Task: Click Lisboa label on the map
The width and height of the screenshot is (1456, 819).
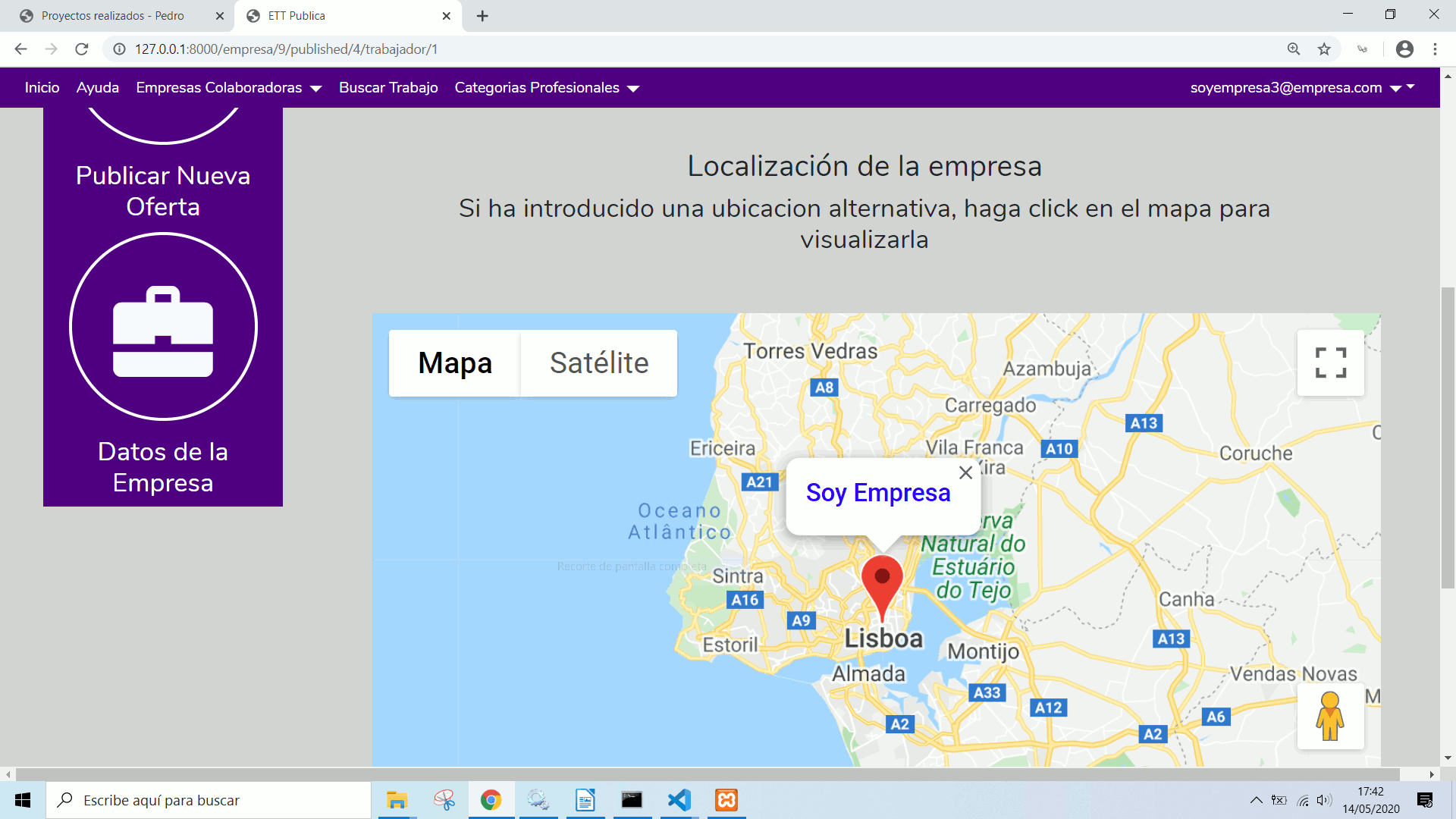Action: coord(884,639)
